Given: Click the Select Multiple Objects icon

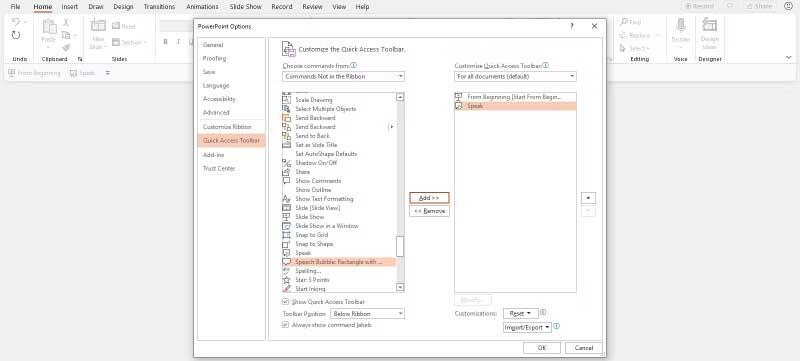Looking at the screenshot, I should click(x=286, y=109).
